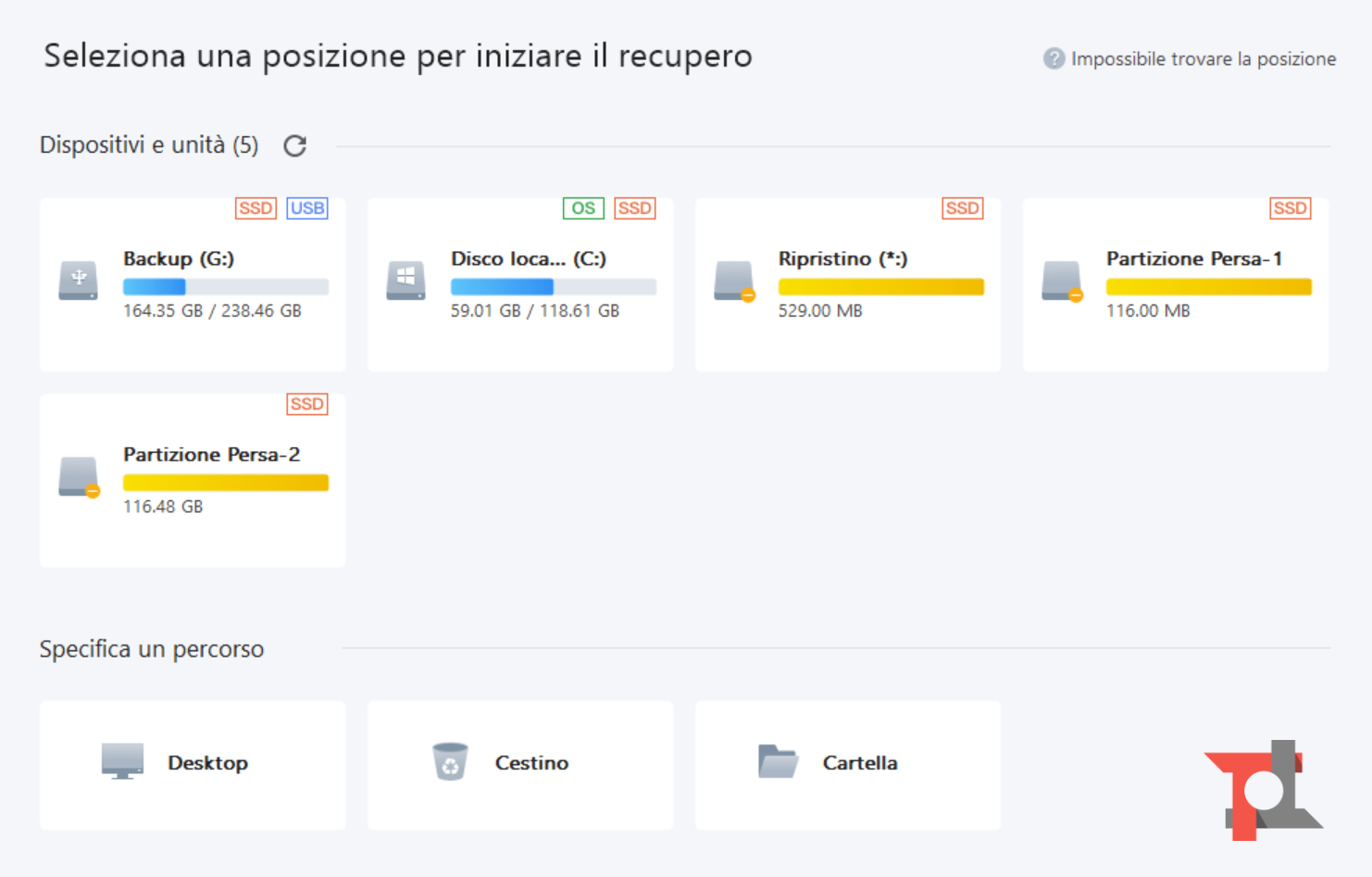This screenshot has height=877, width=1372.
Task: Click the green OS tag on C: drive
Action: point(583,208)
